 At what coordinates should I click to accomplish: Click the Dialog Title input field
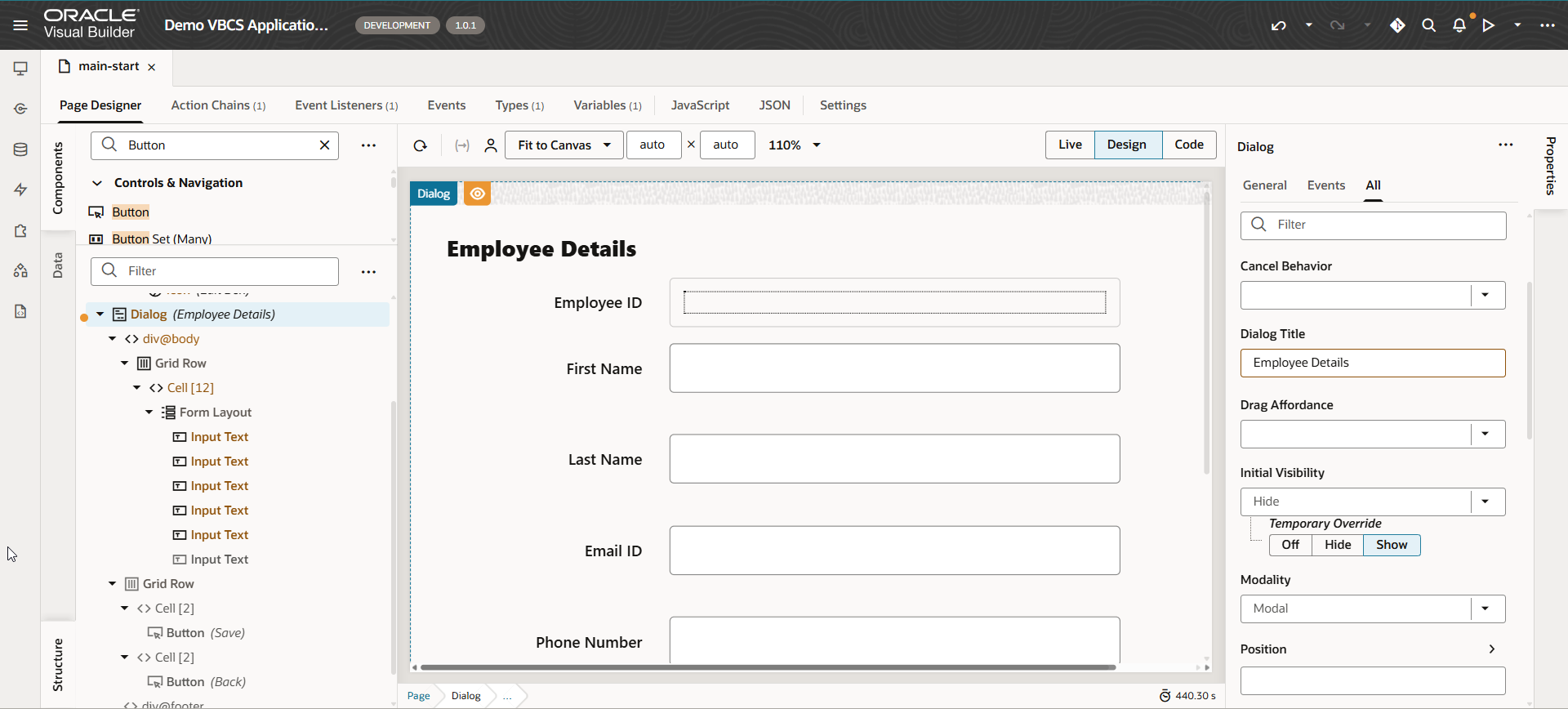1372,363
